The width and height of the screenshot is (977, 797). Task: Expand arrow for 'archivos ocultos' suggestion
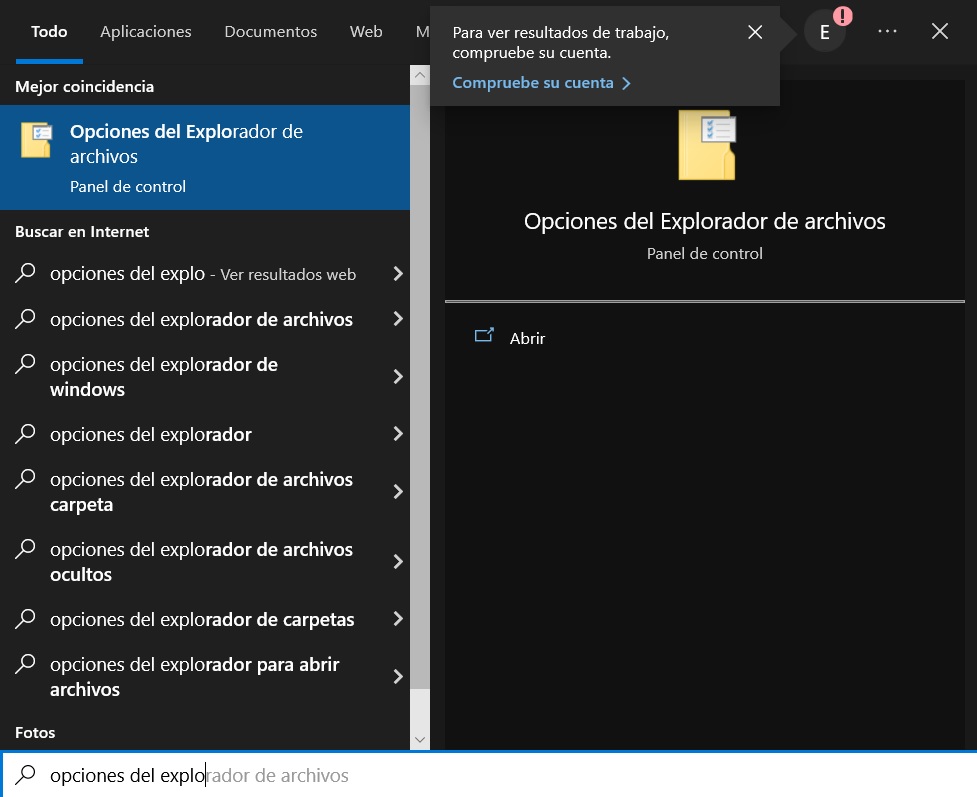click(398, 561)
